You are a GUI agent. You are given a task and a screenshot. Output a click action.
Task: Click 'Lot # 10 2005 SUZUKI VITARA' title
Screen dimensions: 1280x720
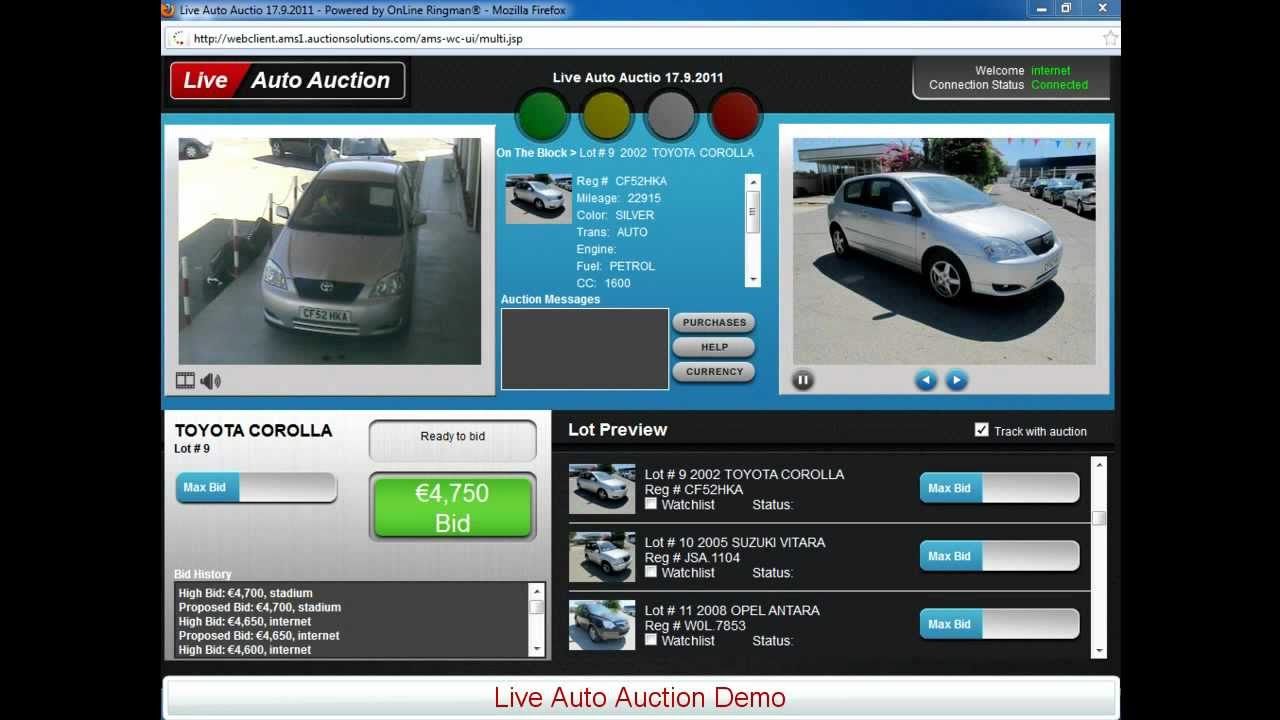(735, 542)
